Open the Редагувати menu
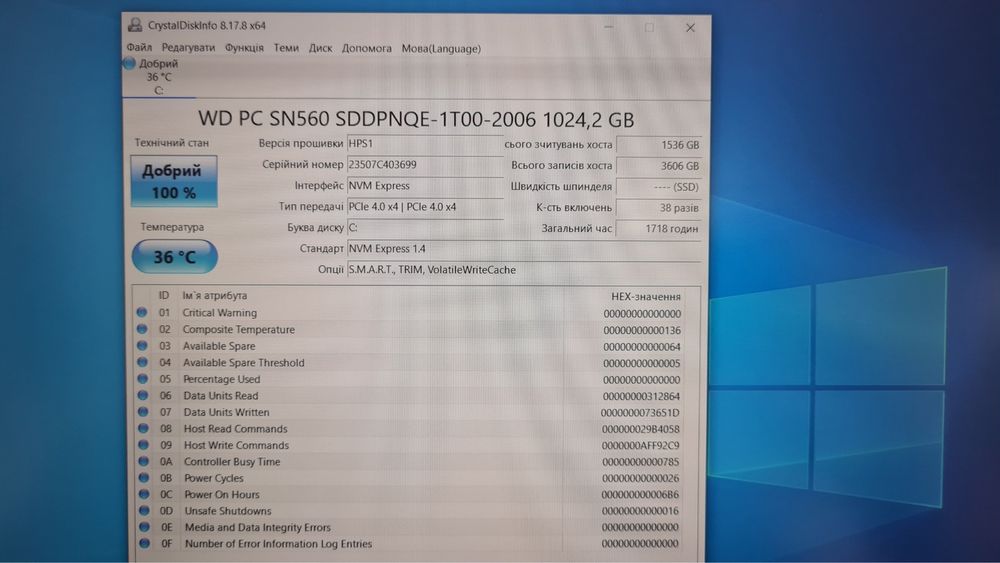The height and width of the screenshot is (563, 1000). [188, 48]
